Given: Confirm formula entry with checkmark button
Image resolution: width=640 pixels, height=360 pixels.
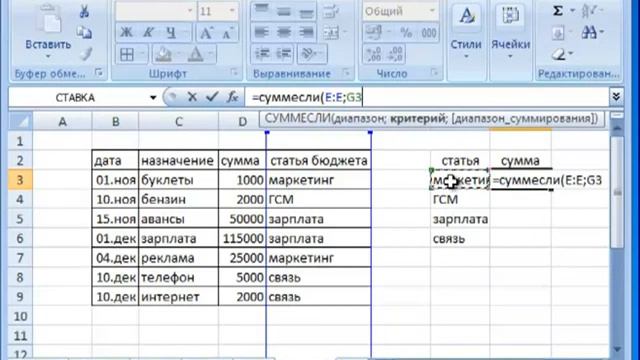Looking at the screenshot, I should tap(212, 97).
